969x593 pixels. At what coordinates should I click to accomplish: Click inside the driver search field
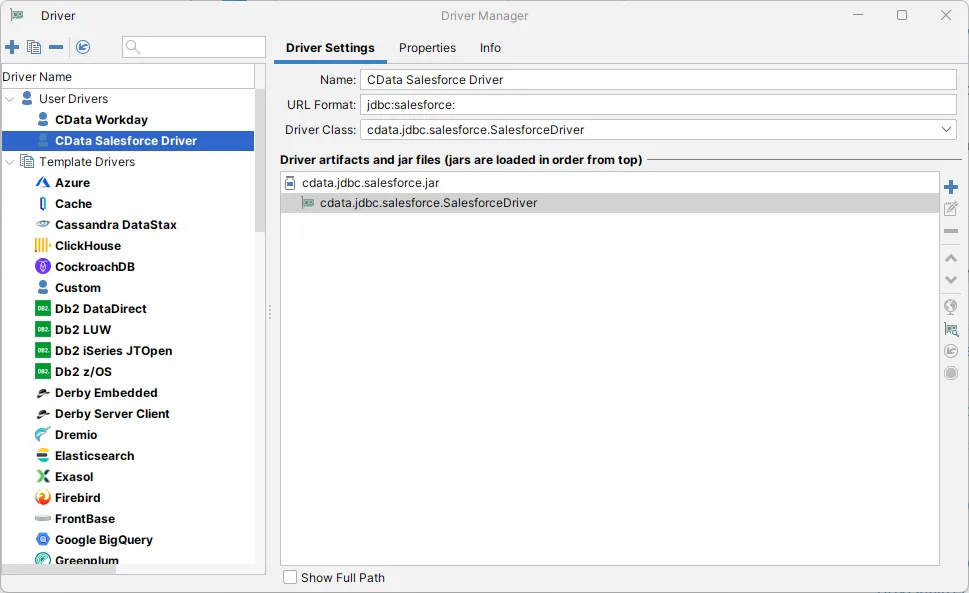click(x=193, y=47)
